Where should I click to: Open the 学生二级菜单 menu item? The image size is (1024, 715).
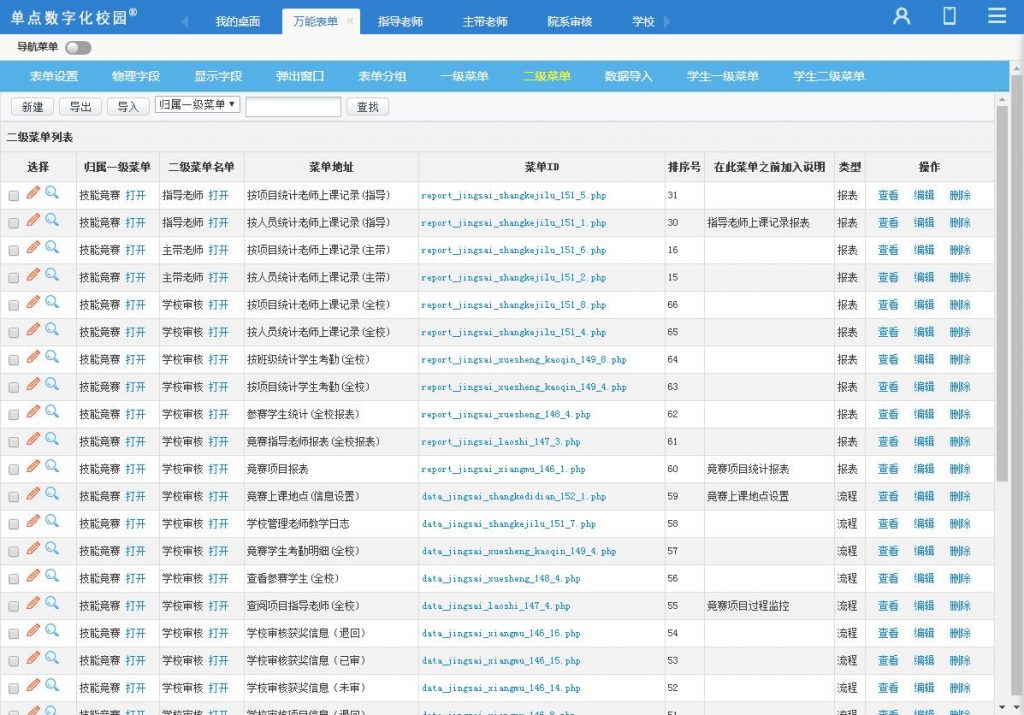[x=829, y=76]
